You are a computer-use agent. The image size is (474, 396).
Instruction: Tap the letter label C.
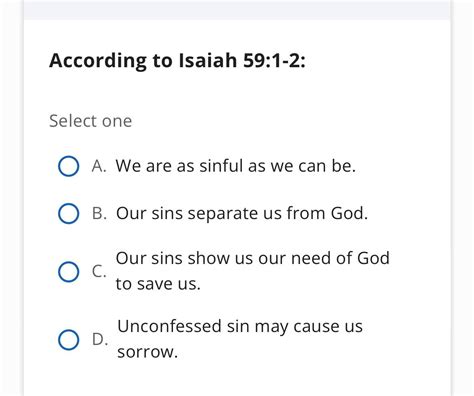click(x=99, y=271)
